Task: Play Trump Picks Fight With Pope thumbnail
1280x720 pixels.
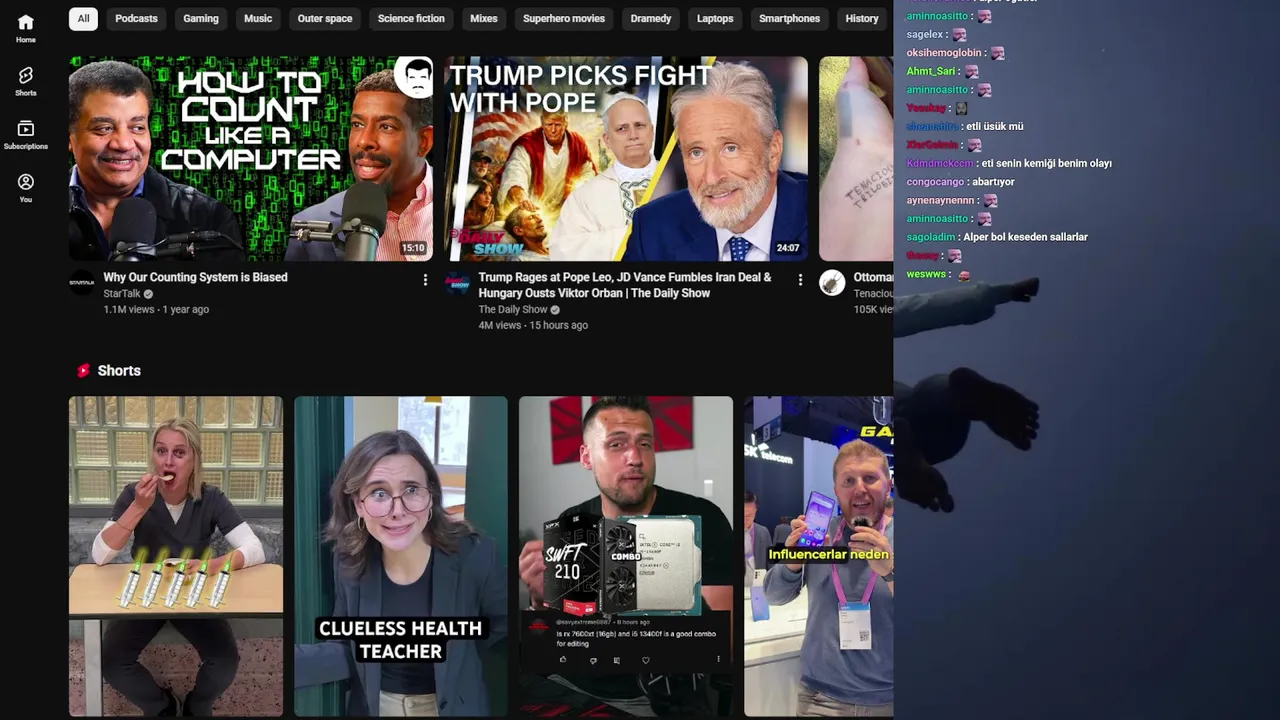Action: click(x=626, y=159)
